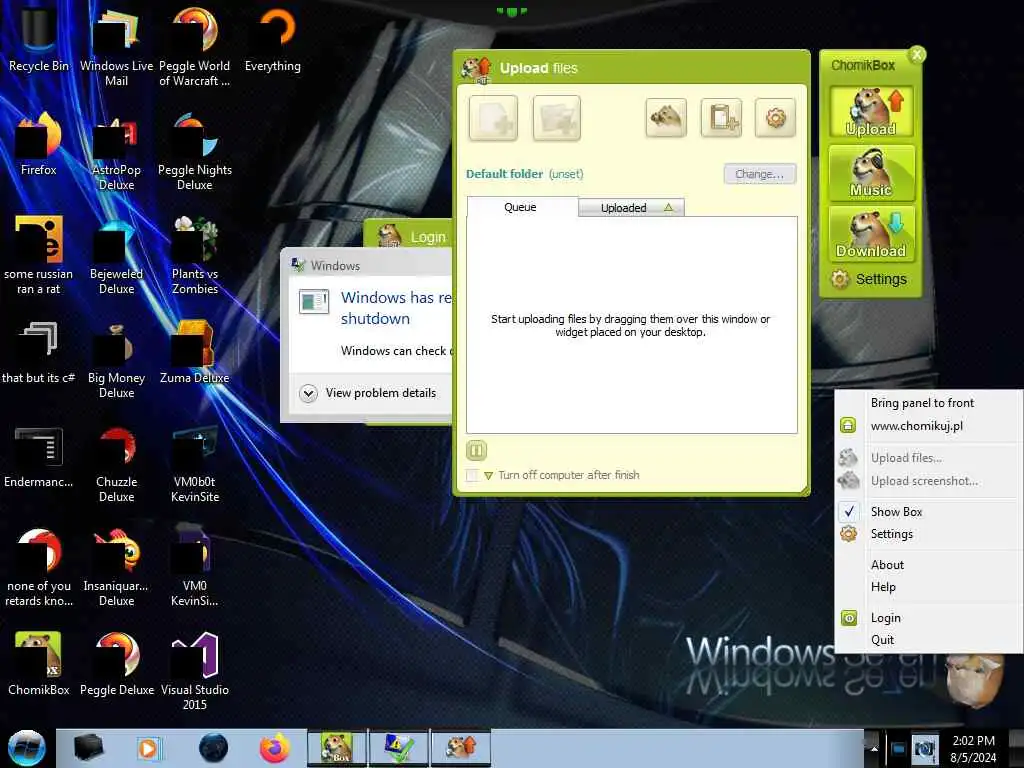
Task: Select the Everything desktop icon
Action: [273, 39]
